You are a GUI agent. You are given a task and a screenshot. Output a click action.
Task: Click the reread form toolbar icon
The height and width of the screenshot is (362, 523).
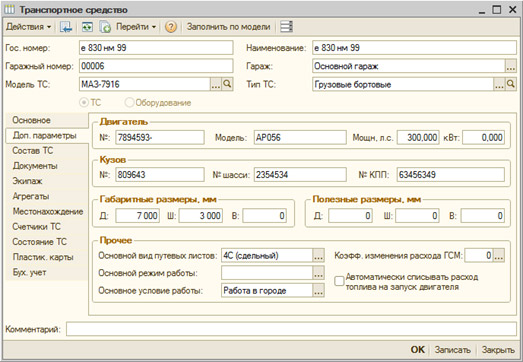coord(87,27)
